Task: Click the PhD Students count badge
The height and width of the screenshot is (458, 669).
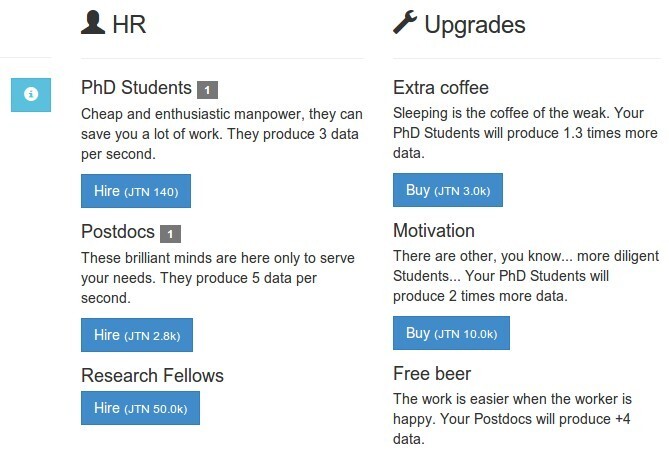Action: 207,90
